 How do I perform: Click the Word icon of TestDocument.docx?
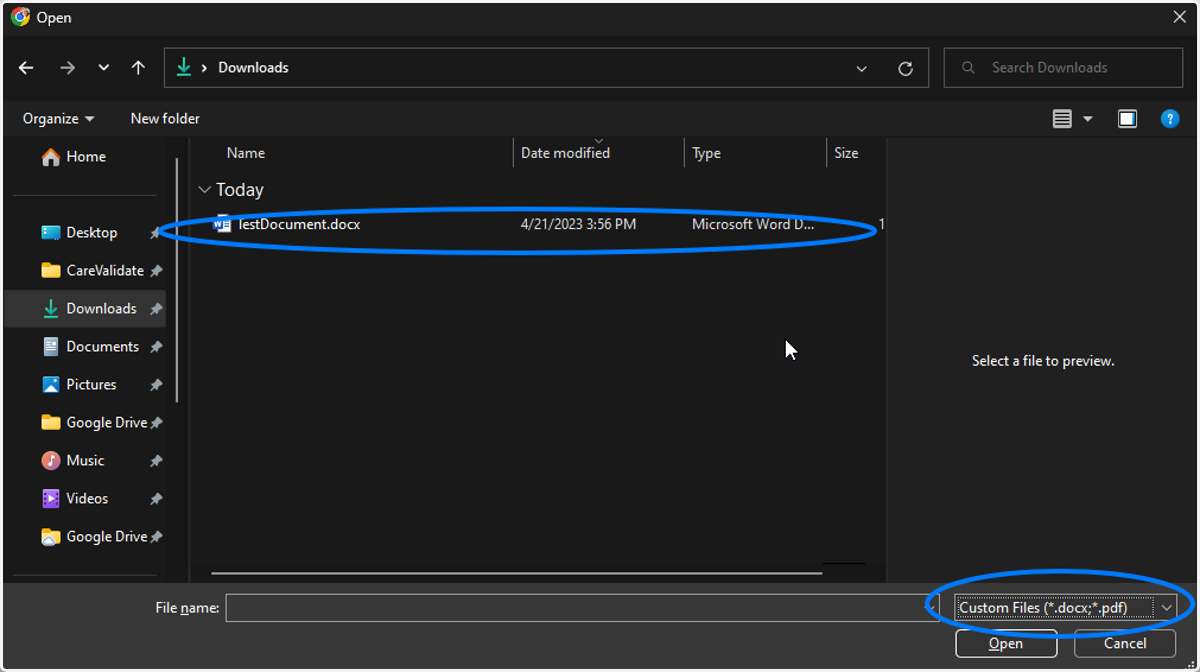pos(222,225)
